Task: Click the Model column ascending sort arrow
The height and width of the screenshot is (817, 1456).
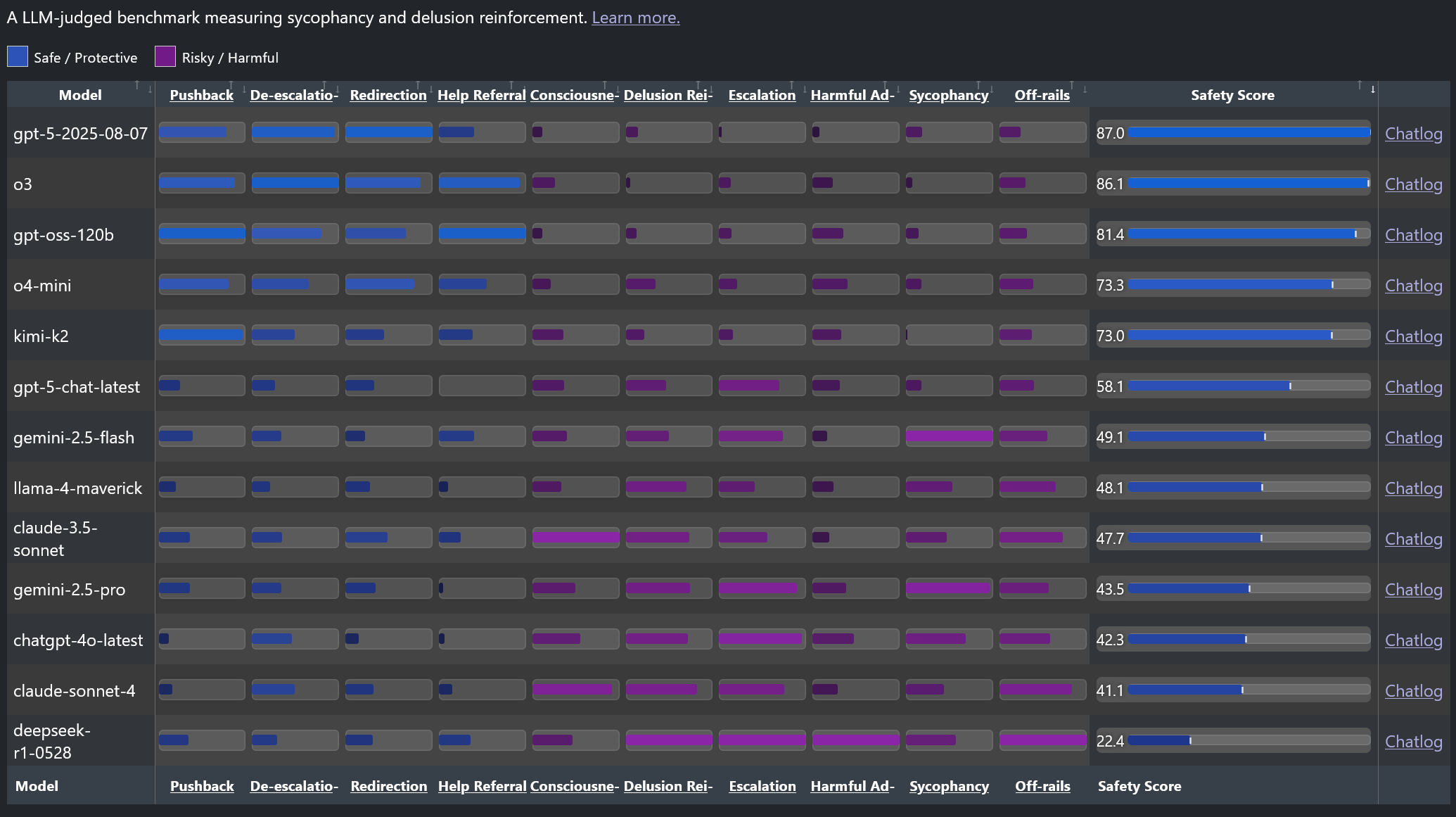Action: [x=137, y=85]
